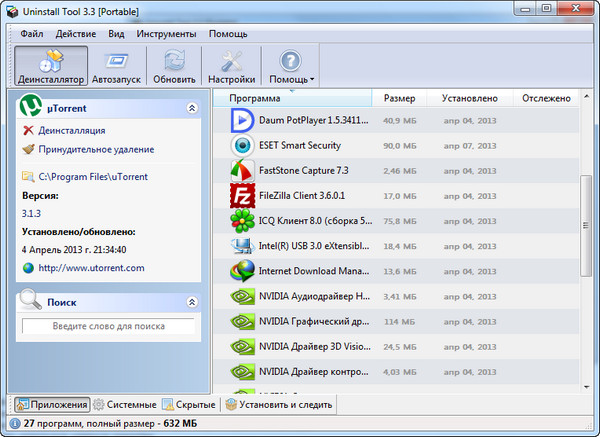Click the globe icon beside utorrent.com

(x=28, y=268)
